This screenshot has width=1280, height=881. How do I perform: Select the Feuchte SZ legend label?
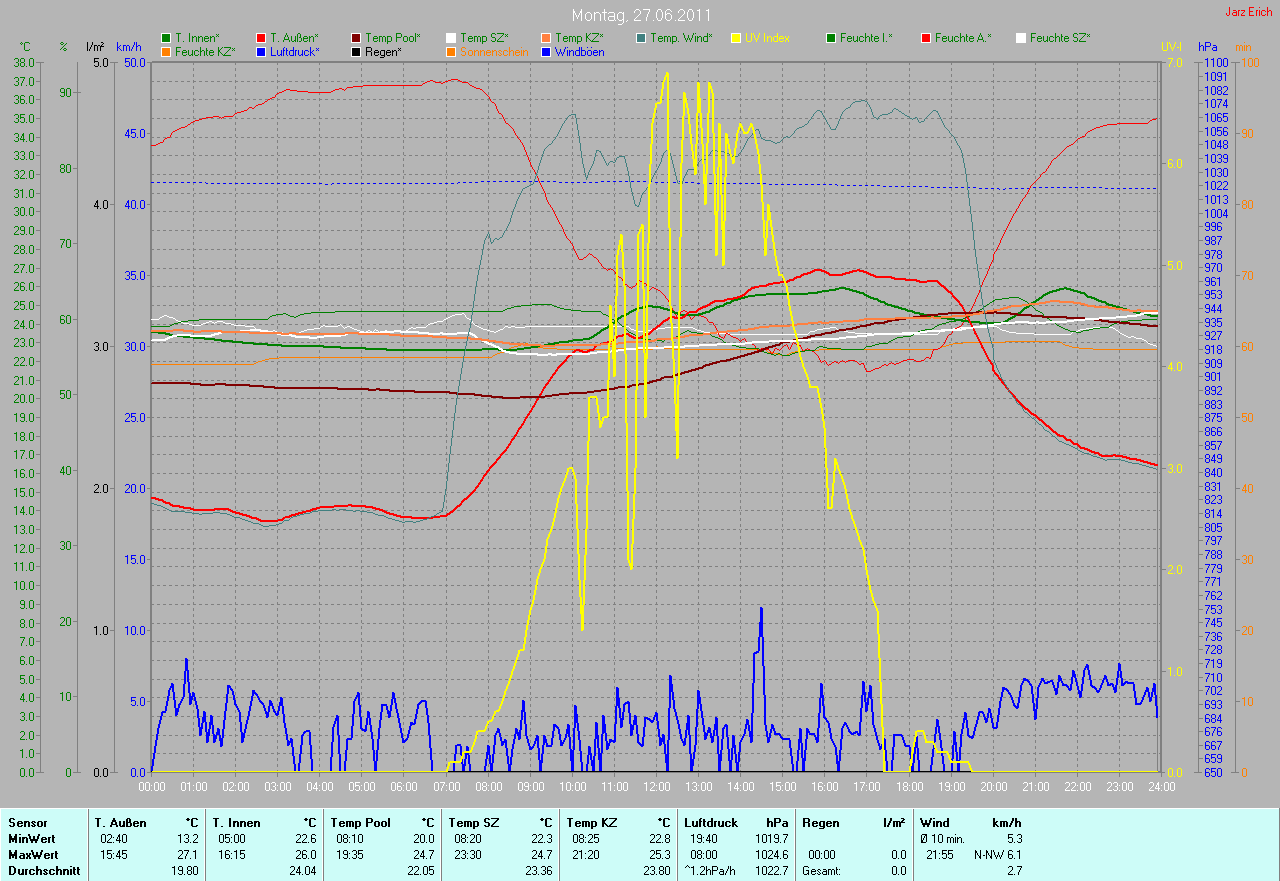point(1060,38)
